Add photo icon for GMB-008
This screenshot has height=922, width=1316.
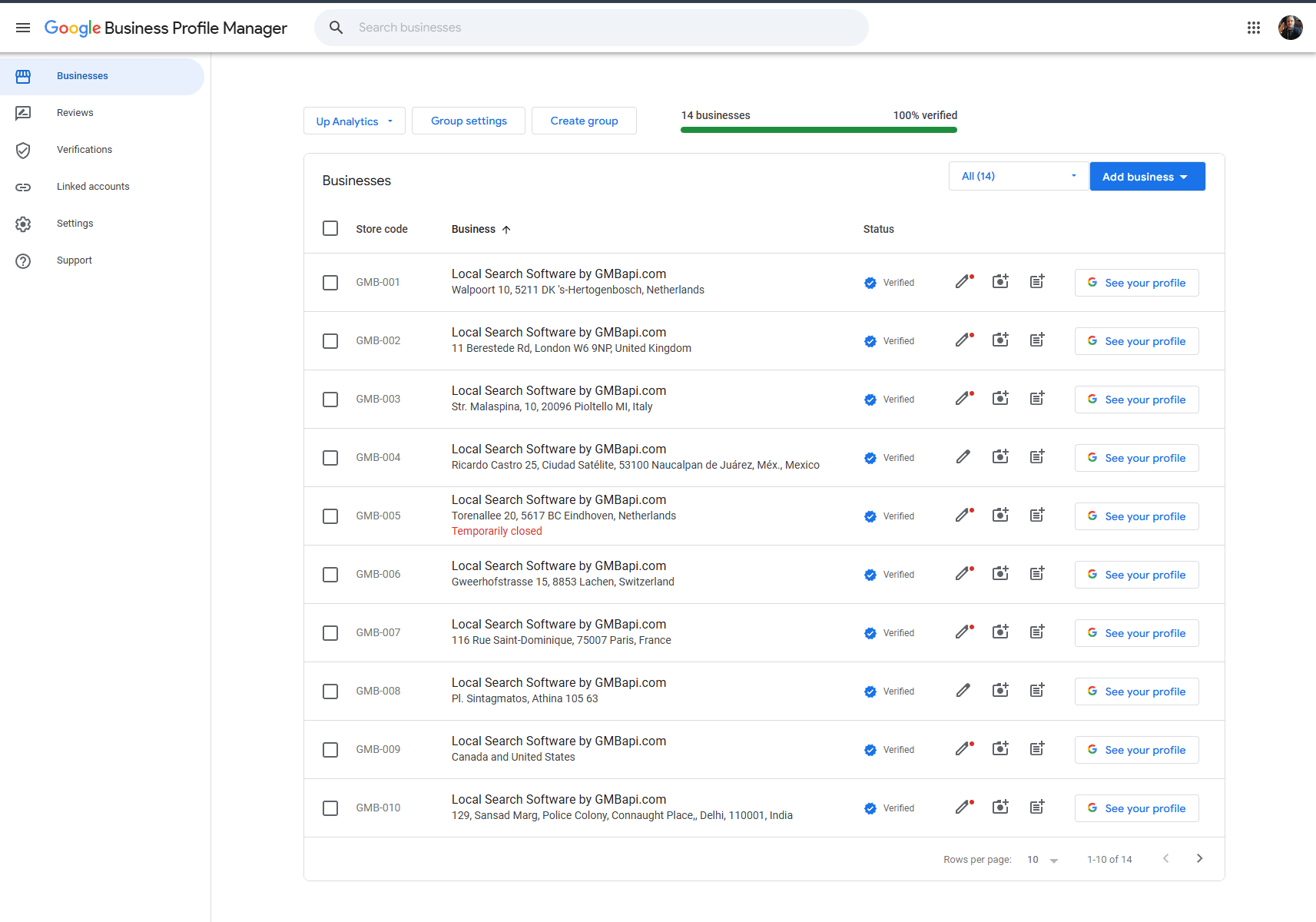tap(1000, 690)
